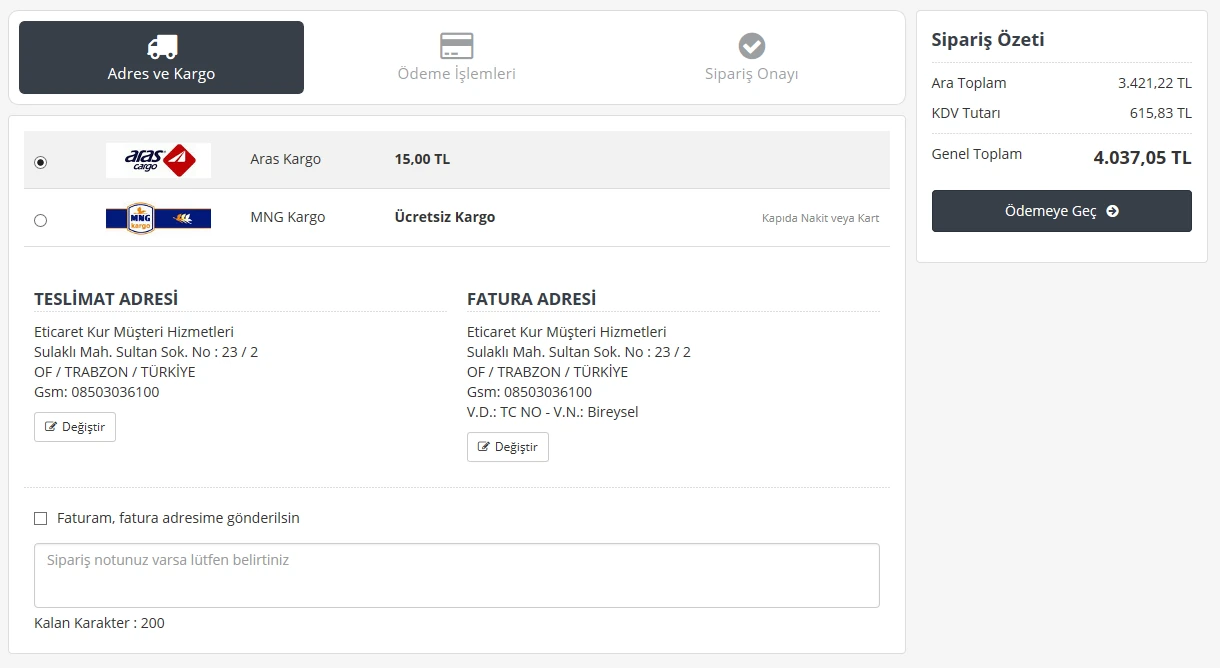
Task: Click the MNG Kargo logo
Action: pos(158,218)
